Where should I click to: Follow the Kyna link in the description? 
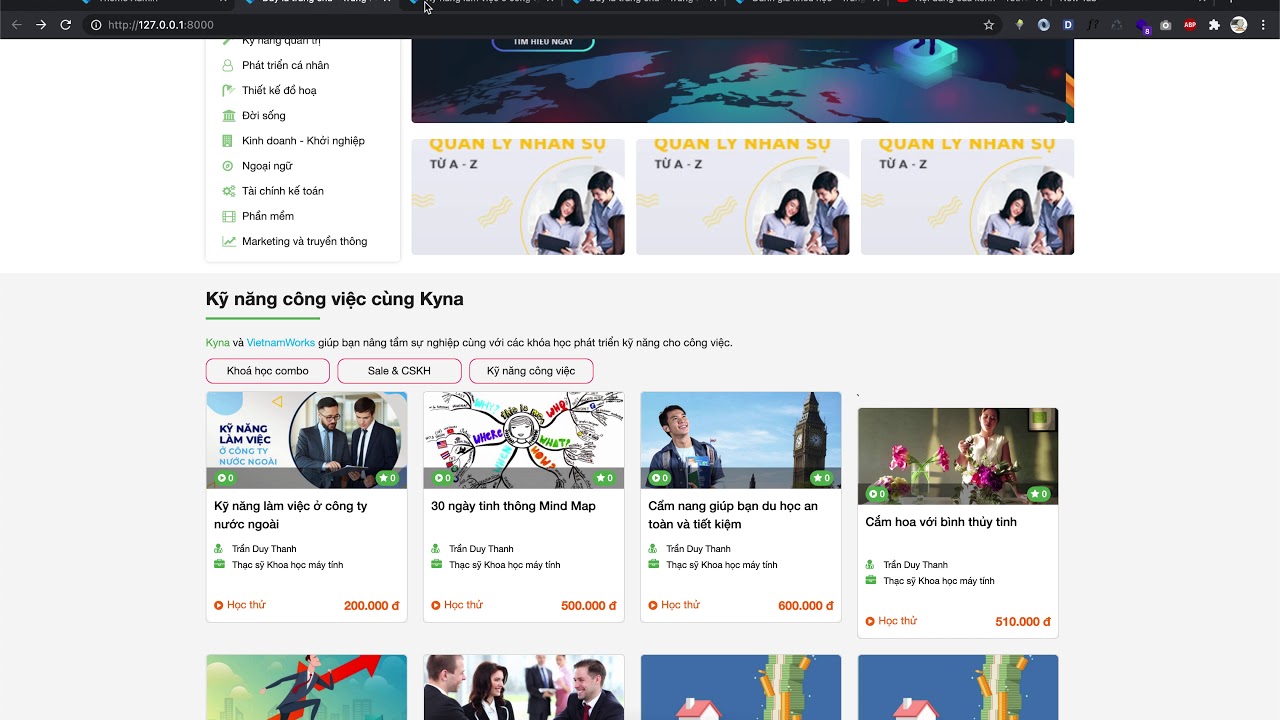point(217,343)
